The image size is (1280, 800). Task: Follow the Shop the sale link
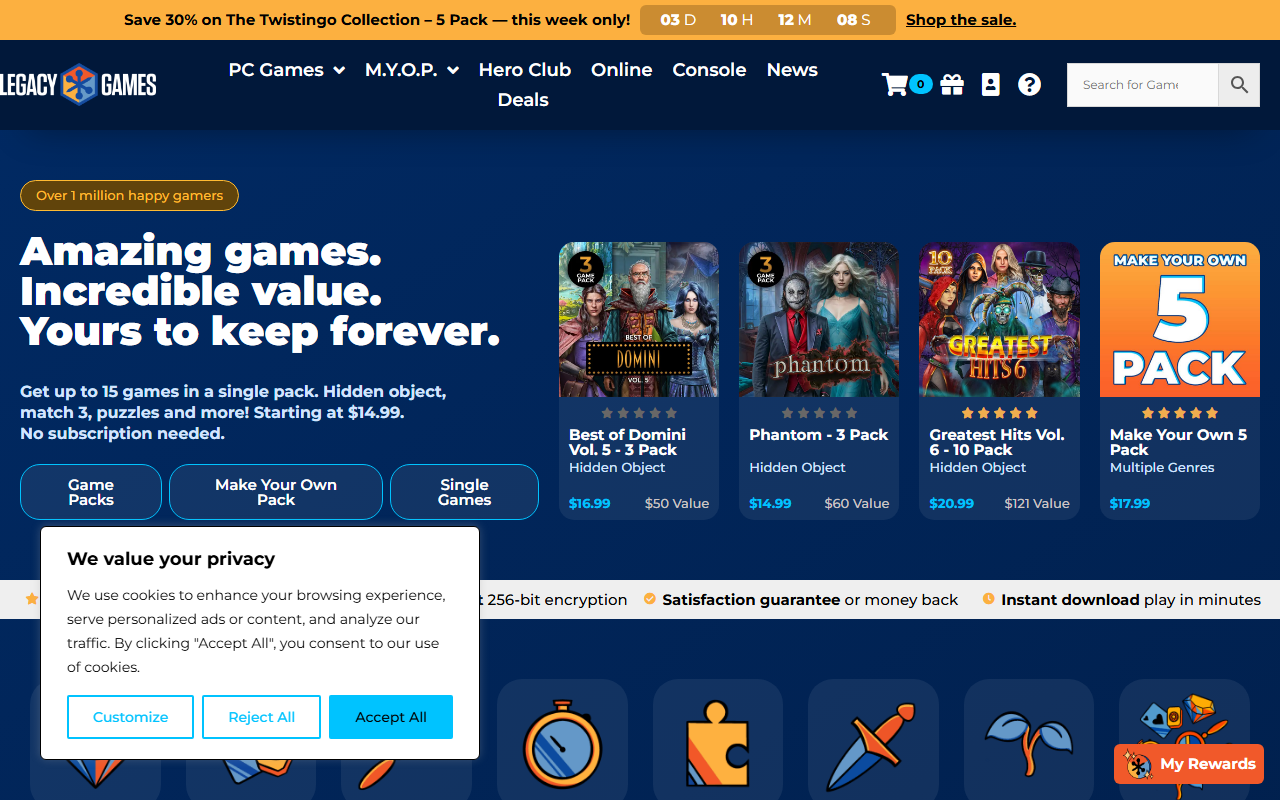tap(961, 20)
